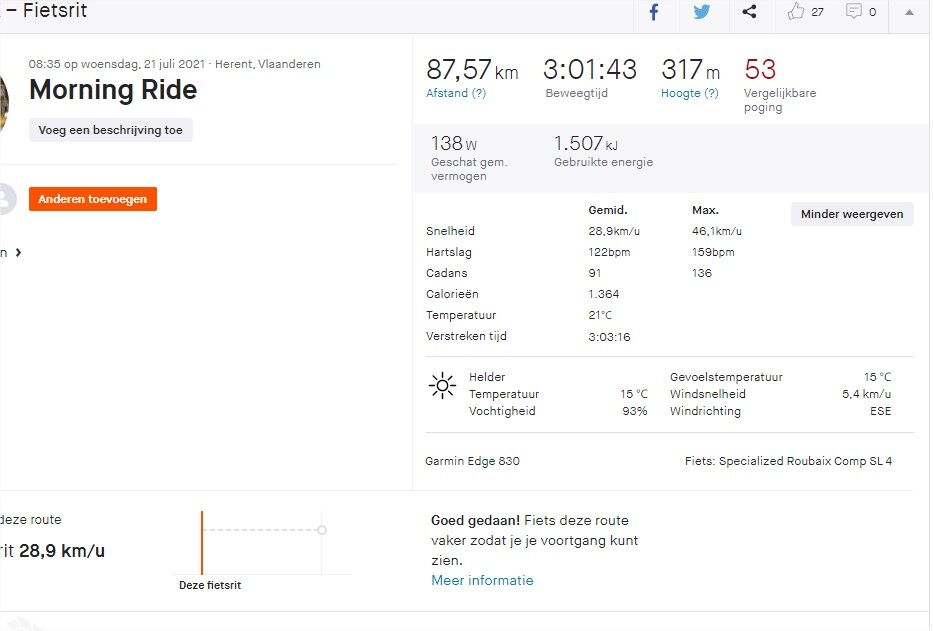Open the Afstand (?) help link
933x631 pixels.
click(456, 93)
